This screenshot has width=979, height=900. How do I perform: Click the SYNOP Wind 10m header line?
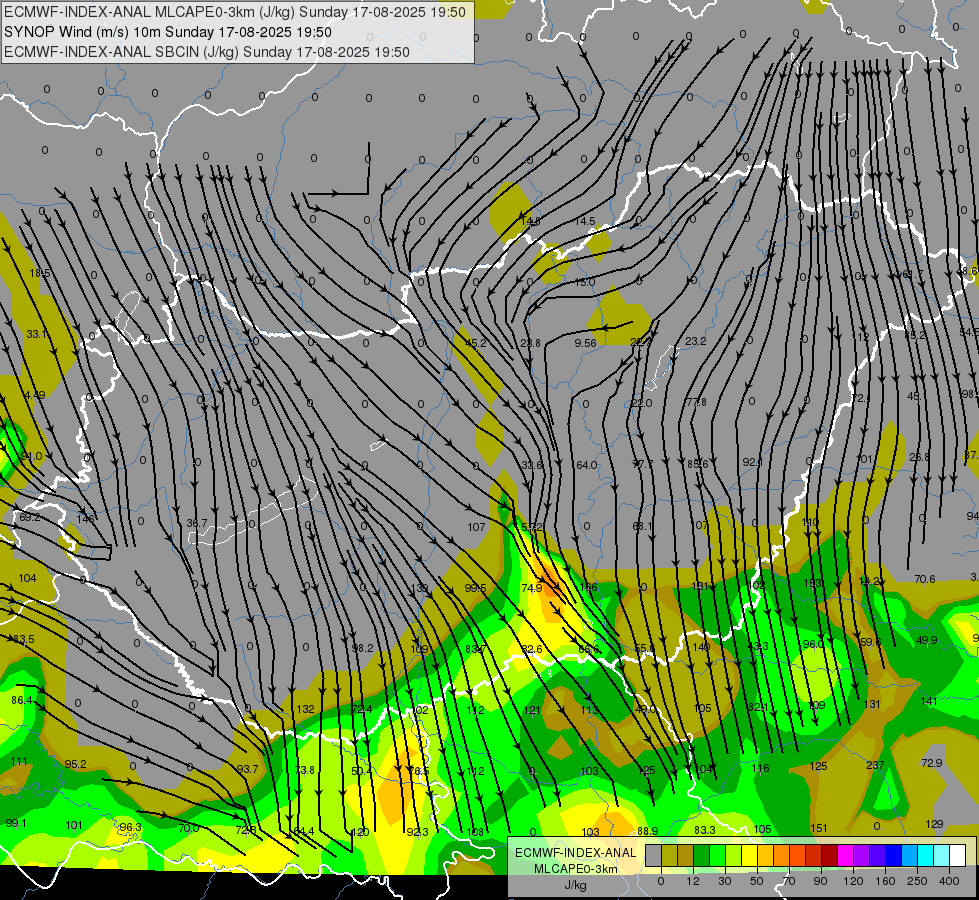[167, 32]
